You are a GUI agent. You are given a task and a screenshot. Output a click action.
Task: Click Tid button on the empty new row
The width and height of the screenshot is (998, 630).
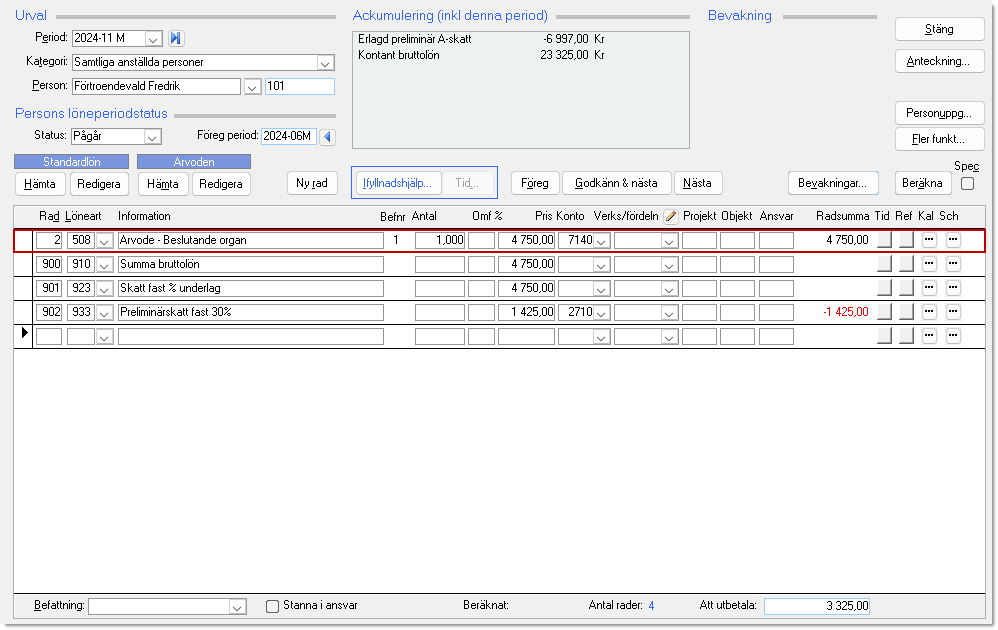pos(884,336)
